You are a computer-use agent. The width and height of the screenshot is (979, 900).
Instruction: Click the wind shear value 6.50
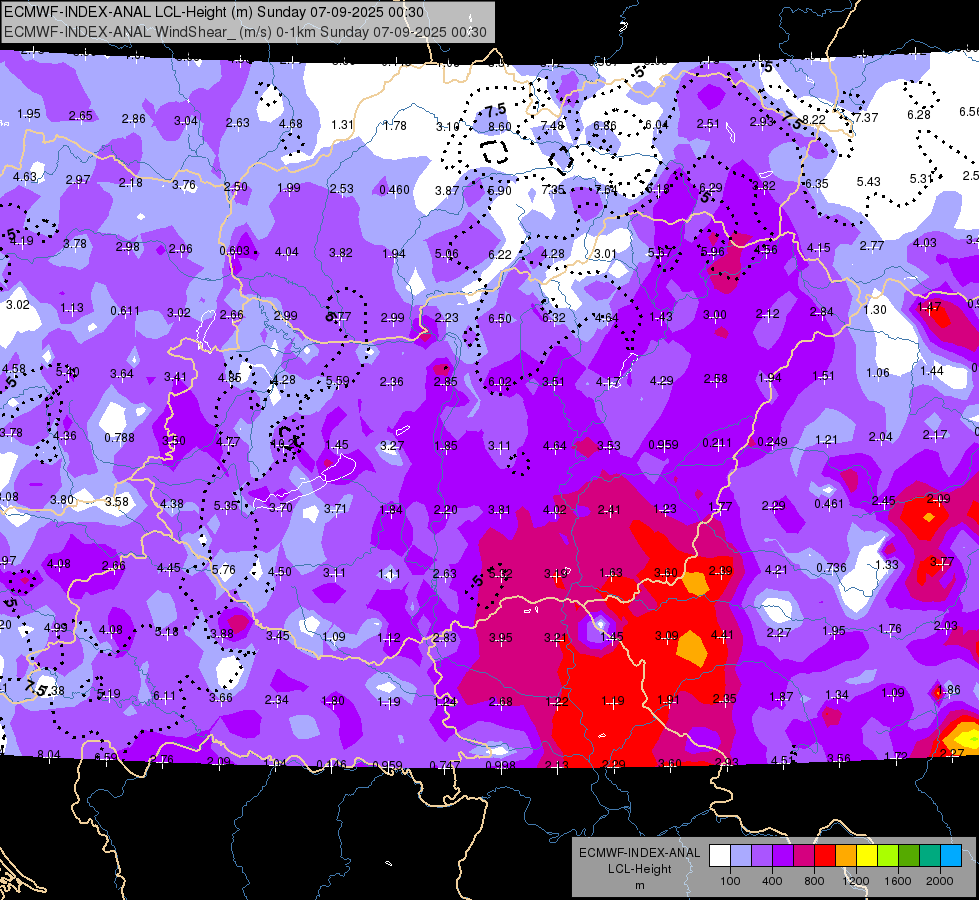[499, 319]
